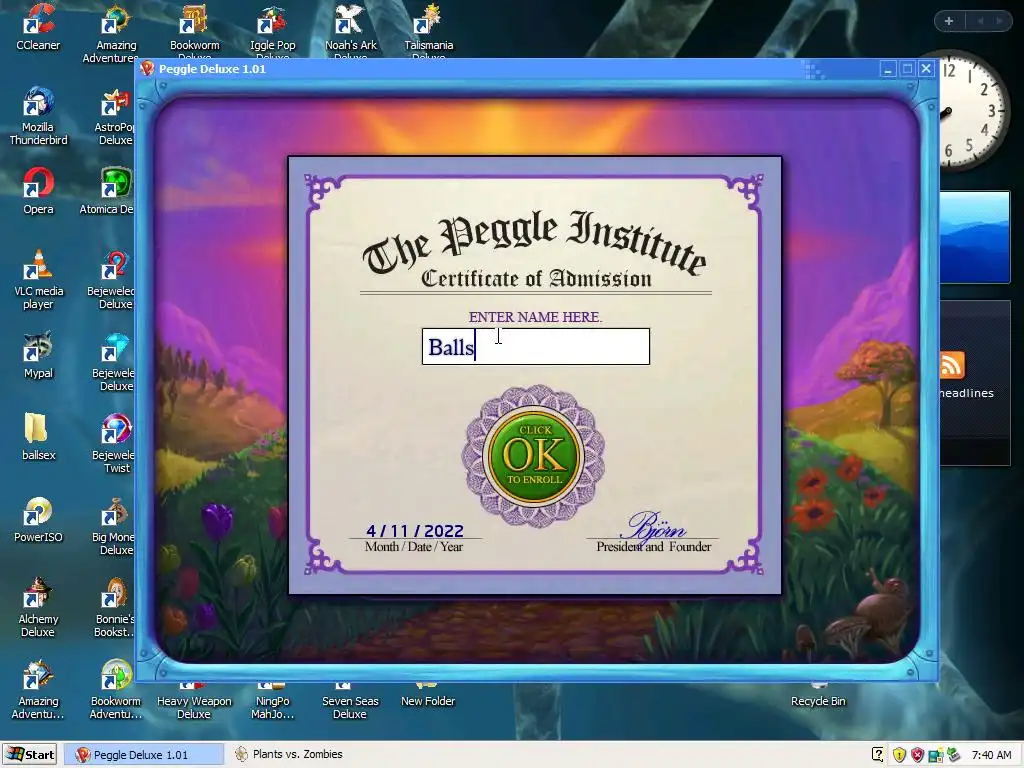Select the Iggle Pop desktop icon
Image resolution: width=1024 pixels, height=768 pixels.
tap(272, 31)
